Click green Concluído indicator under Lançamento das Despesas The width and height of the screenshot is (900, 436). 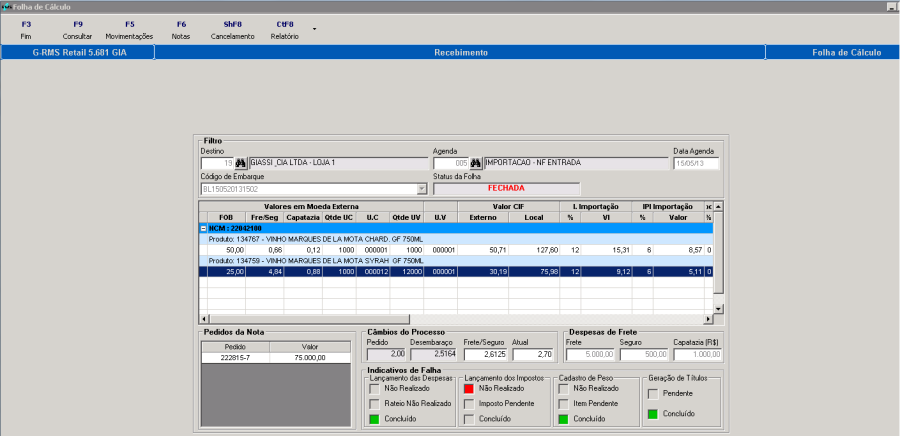374,419
